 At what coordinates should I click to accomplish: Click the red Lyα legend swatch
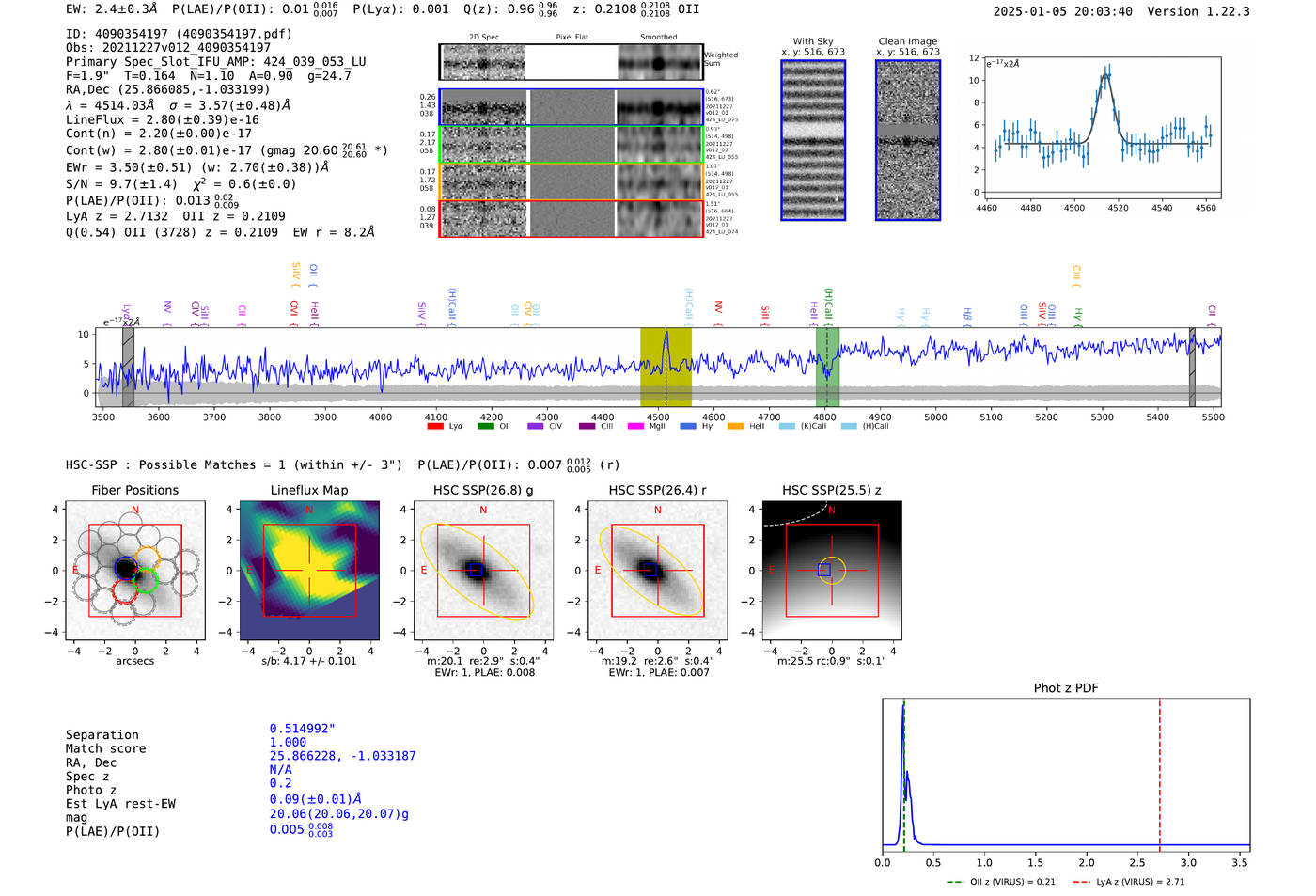435,427
